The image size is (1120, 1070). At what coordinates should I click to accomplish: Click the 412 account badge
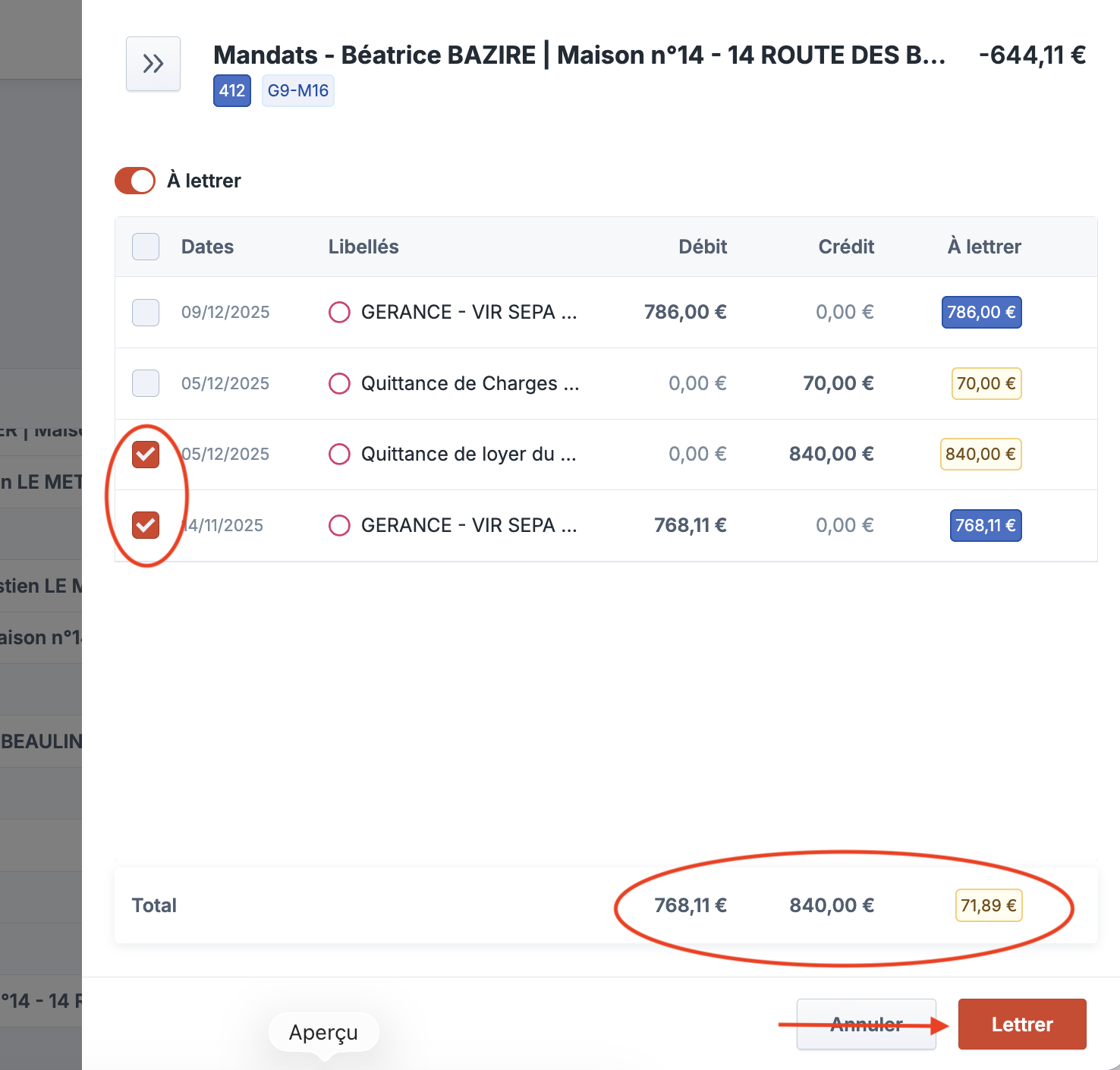(231, 91)
